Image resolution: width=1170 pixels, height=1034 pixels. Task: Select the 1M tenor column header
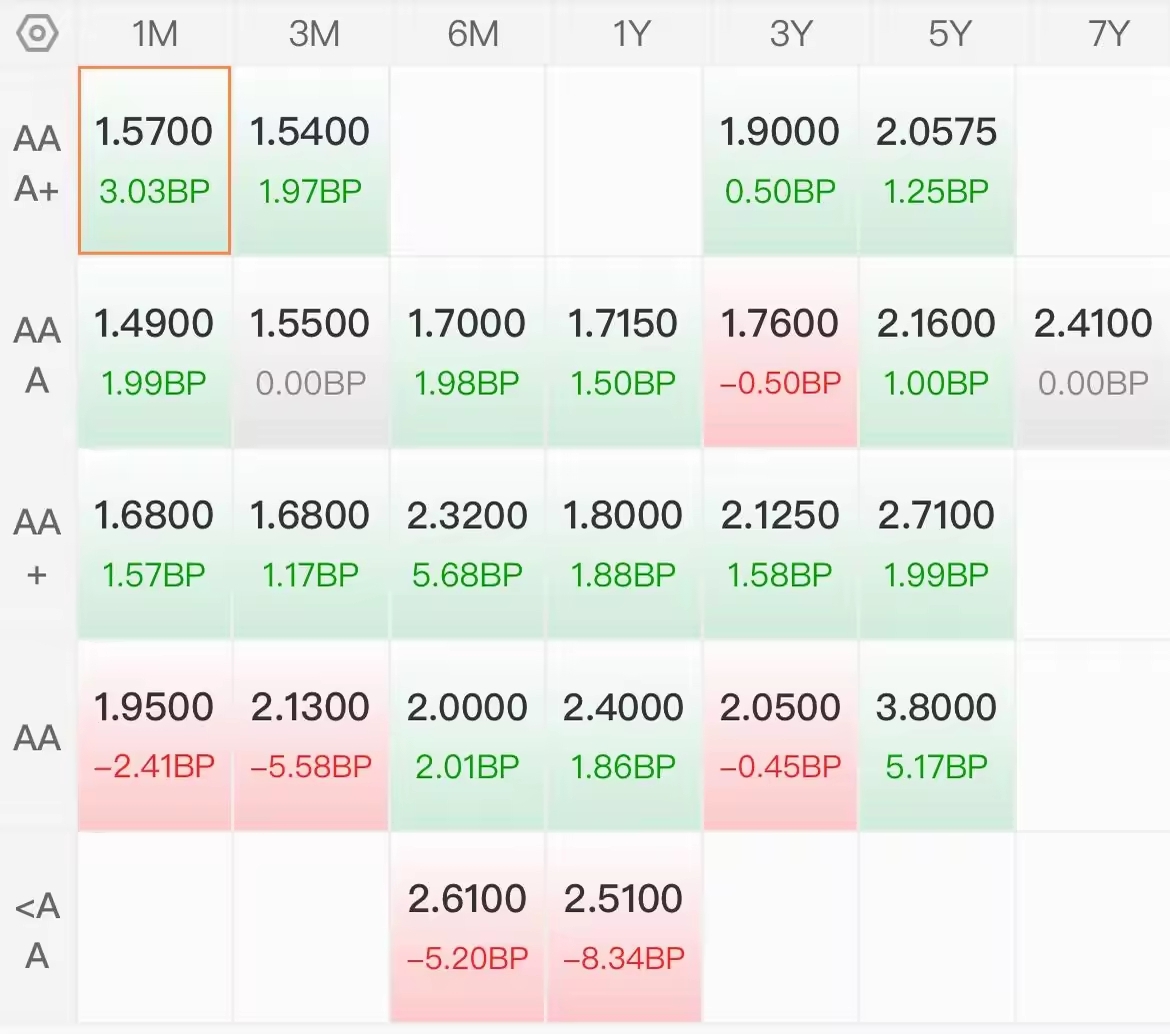[155, 34]
